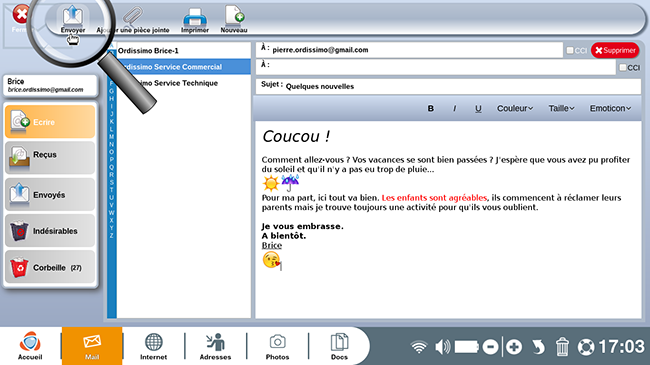650x365 pixels.
Task: Click the kissing face emoticon
Action: pos(271,260)
